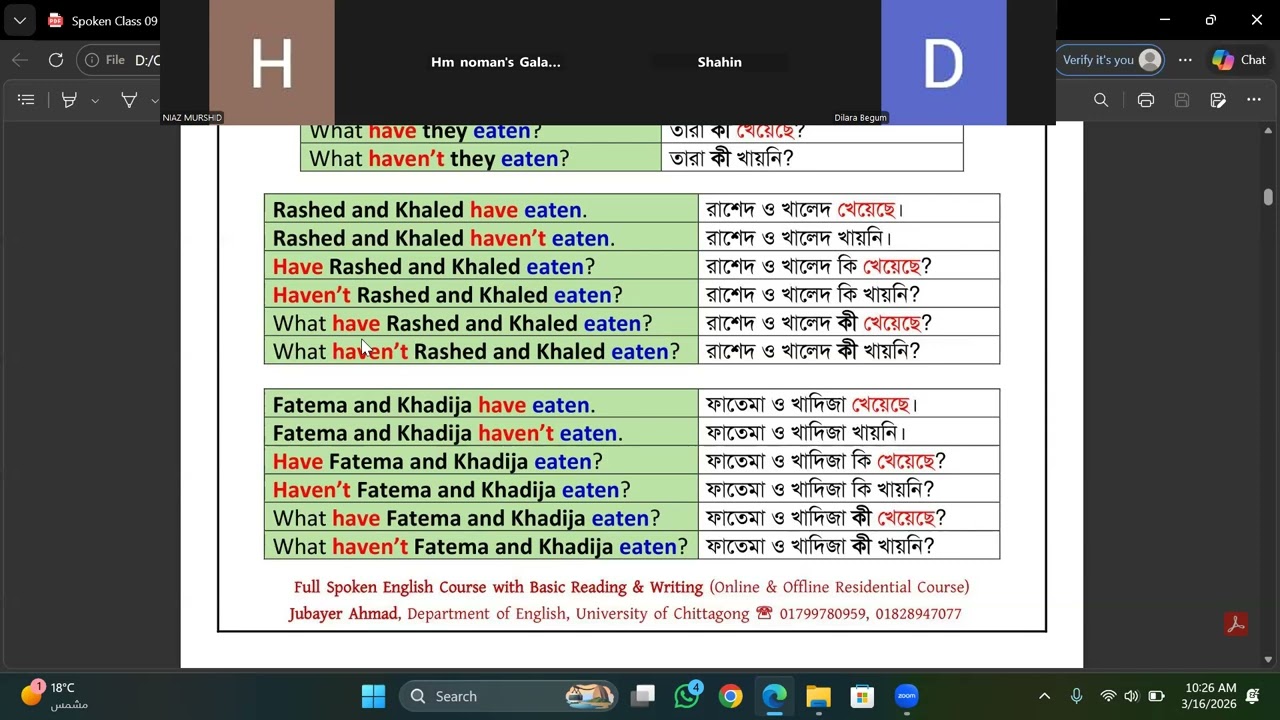1280x720 pixels.
Task: Open the tab actions dropdown menu
Action: tap(20, 20)
